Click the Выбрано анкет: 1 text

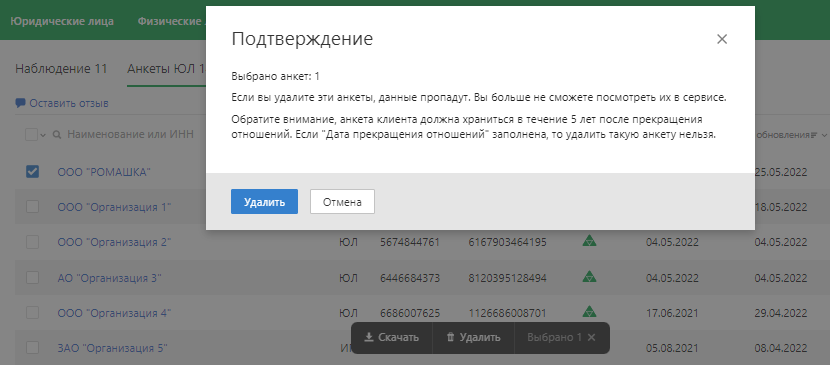[x=275, y=77]
